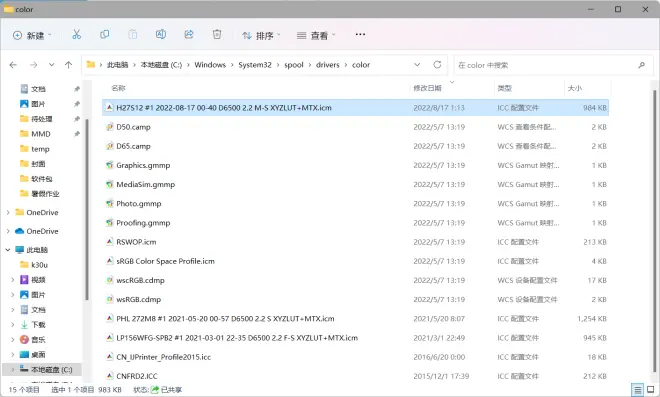The image size is (660, 397).
Task: Open the 查看 (View) dropdown
Action: (x=316, y=35)
